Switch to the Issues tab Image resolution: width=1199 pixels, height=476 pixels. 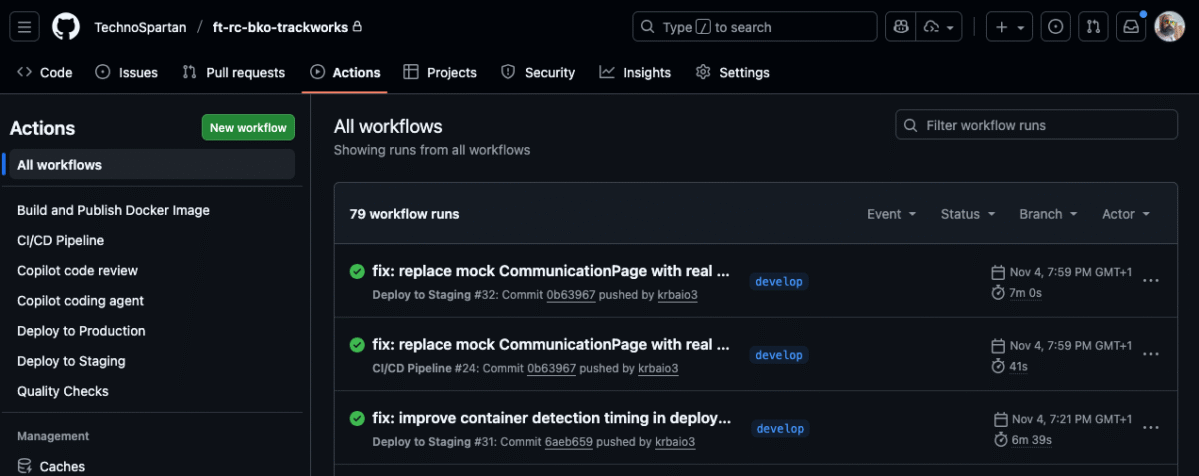(x=126, y=73)
